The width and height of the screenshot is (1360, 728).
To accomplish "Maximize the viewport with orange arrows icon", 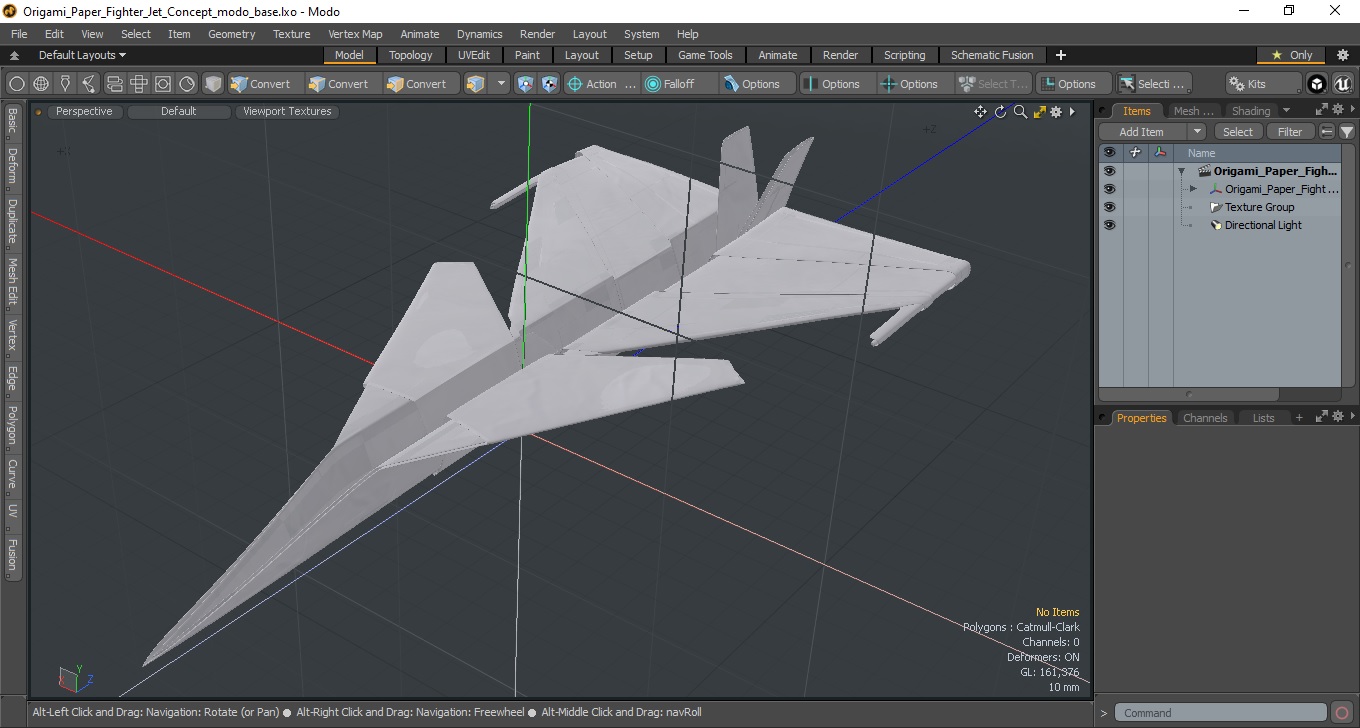I will [1040, 112].
